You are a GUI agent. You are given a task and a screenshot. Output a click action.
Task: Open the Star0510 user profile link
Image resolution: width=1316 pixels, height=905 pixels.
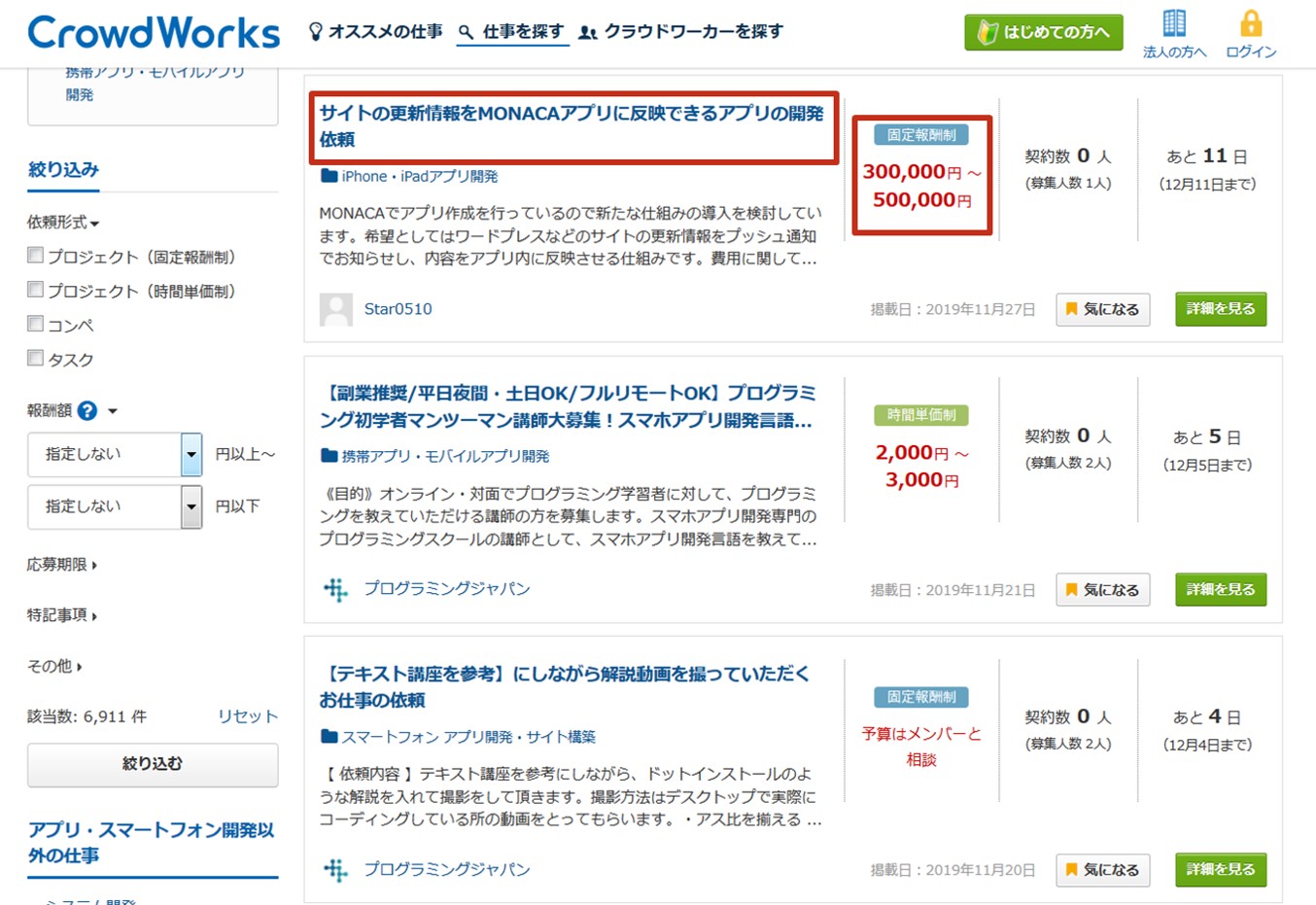tap(398, 309)
